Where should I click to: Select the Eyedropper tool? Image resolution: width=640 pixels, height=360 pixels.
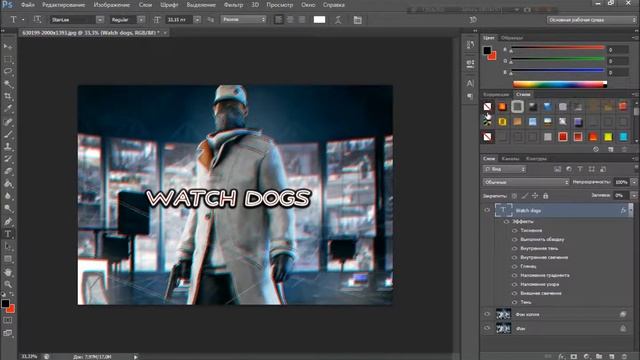coord(8,109)
